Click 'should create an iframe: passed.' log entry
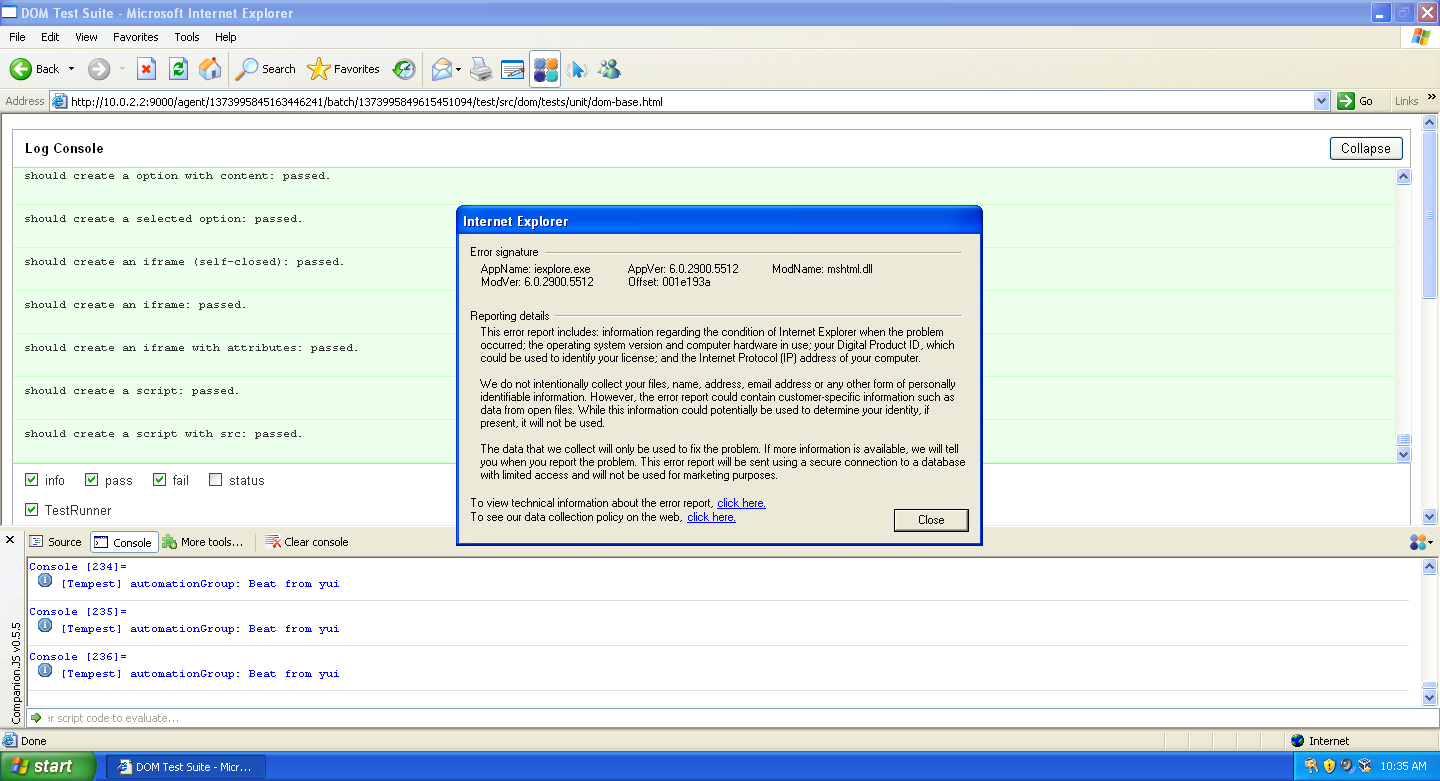 [x=135, y=305]
